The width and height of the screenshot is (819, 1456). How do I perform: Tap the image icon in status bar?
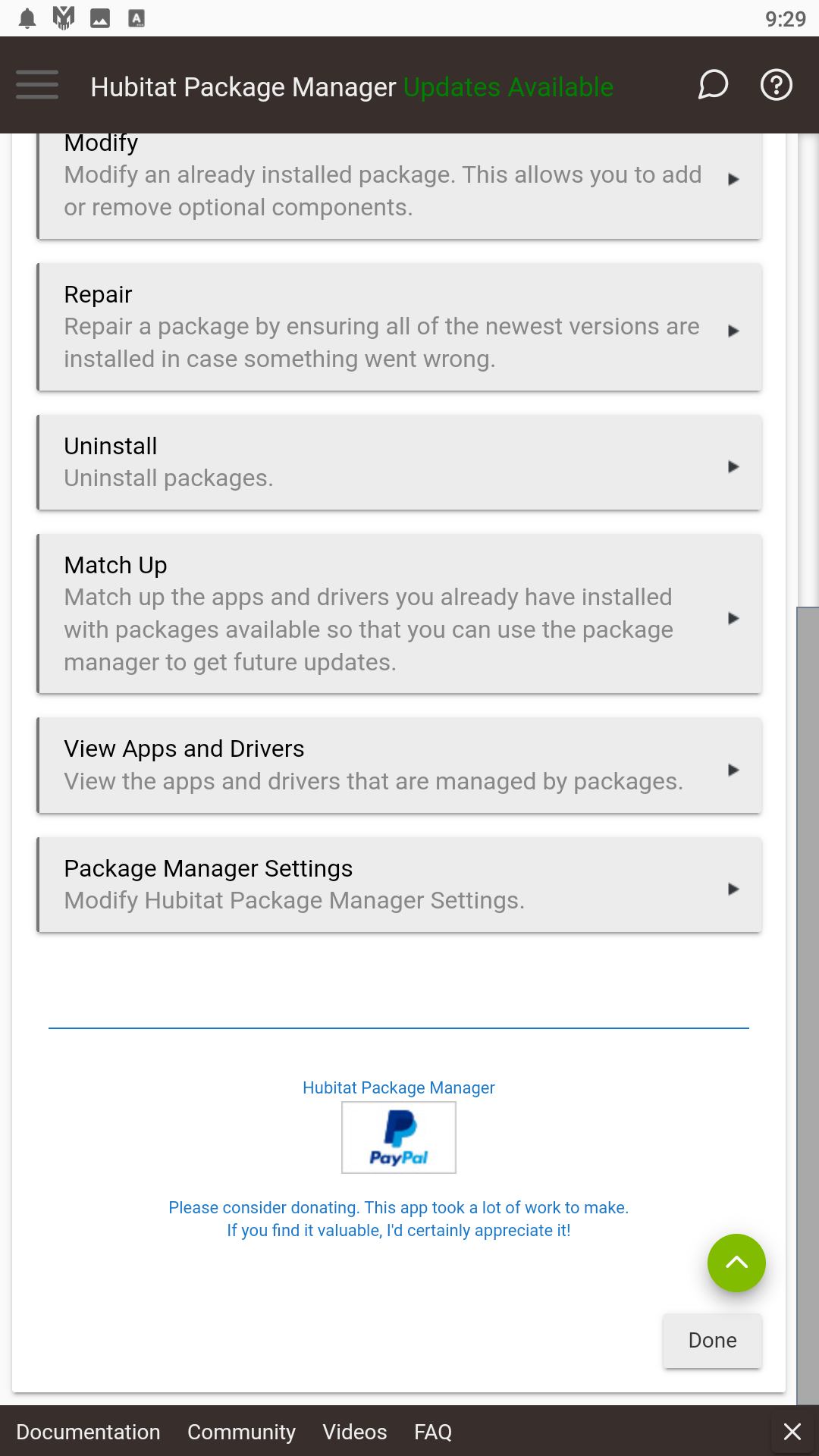[100, 18]
